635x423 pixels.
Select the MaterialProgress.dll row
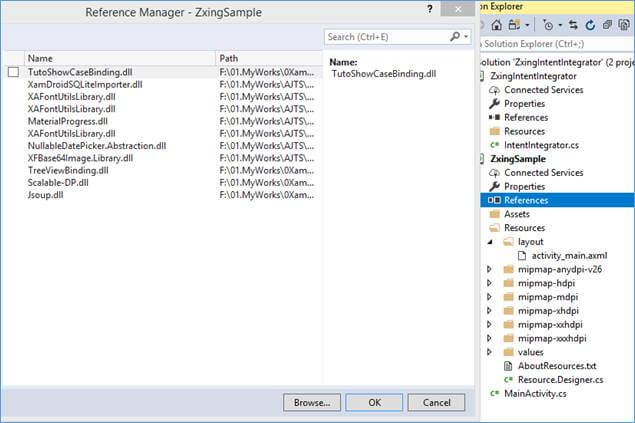[x=163, y=121]
